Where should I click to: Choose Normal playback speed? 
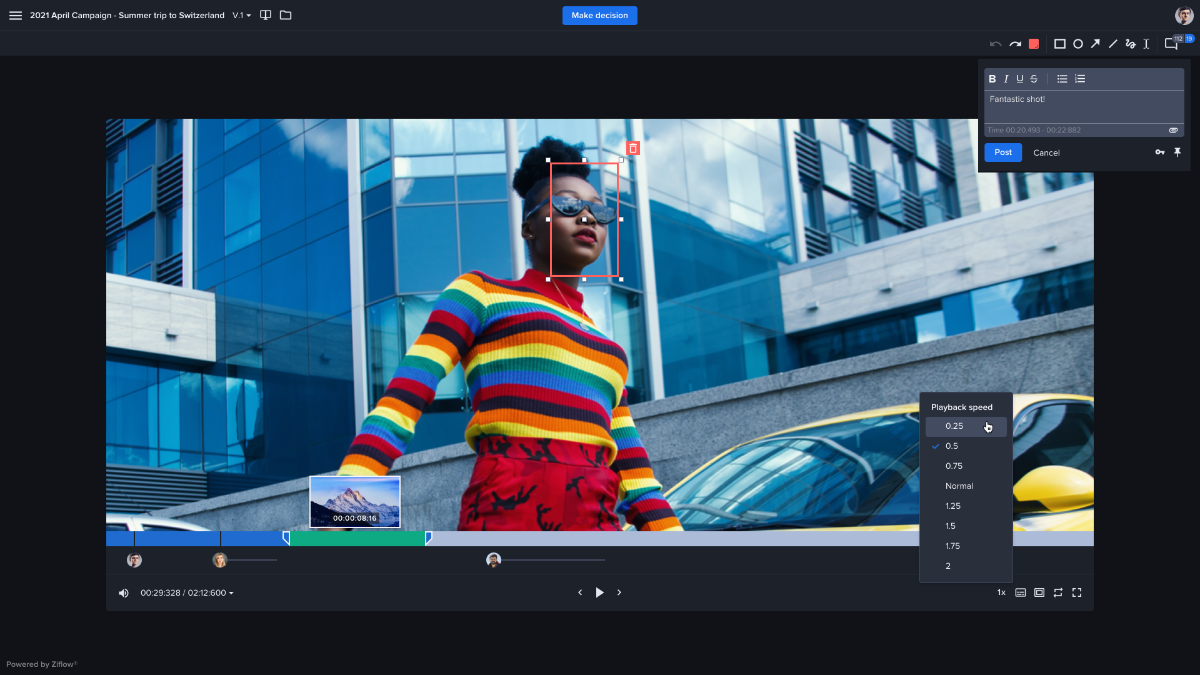[960, 485]
